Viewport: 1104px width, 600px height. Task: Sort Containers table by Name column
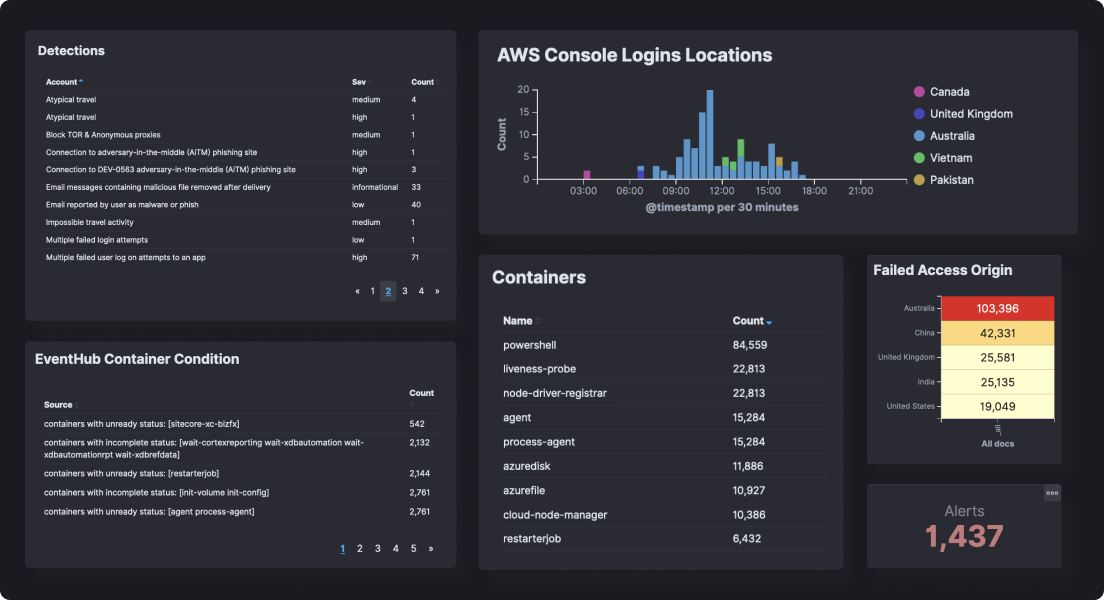point(517,321)
